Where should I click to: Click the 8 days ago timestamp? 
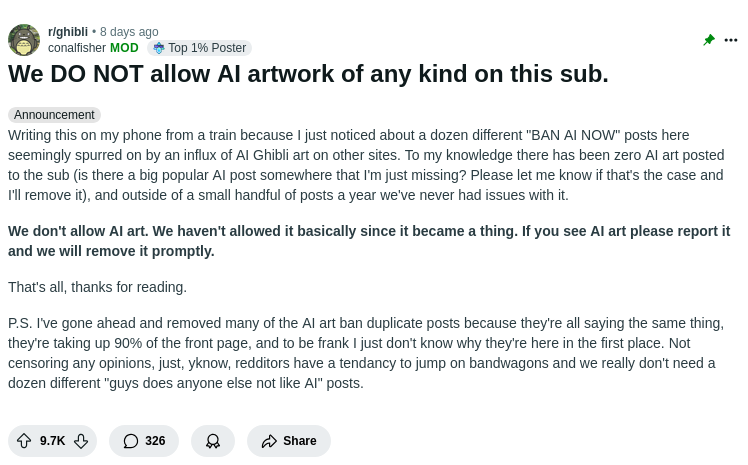pyautogui.click(x=129, y=32)
